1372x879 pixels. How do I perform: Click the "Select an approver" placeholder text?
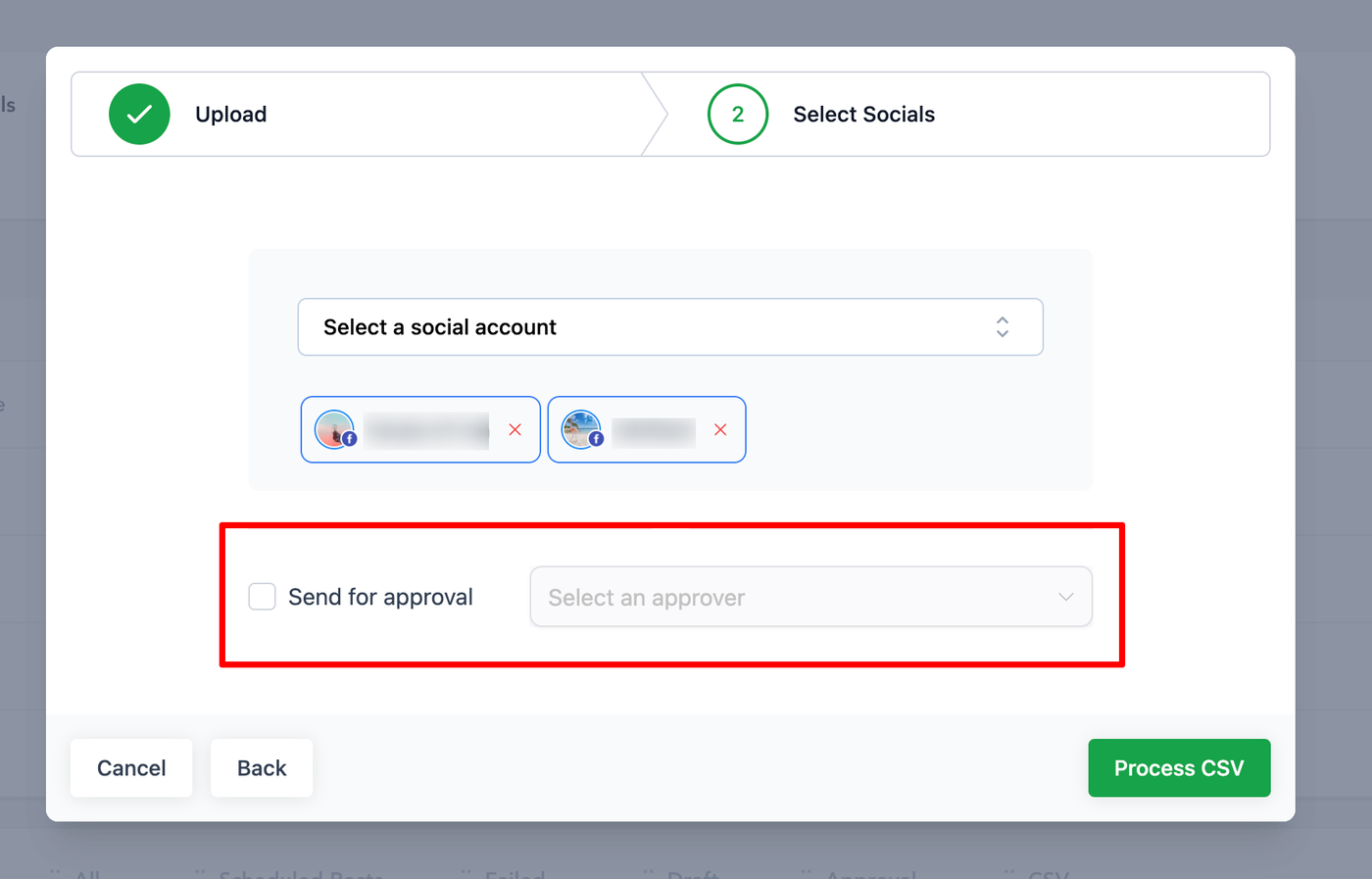647,598
